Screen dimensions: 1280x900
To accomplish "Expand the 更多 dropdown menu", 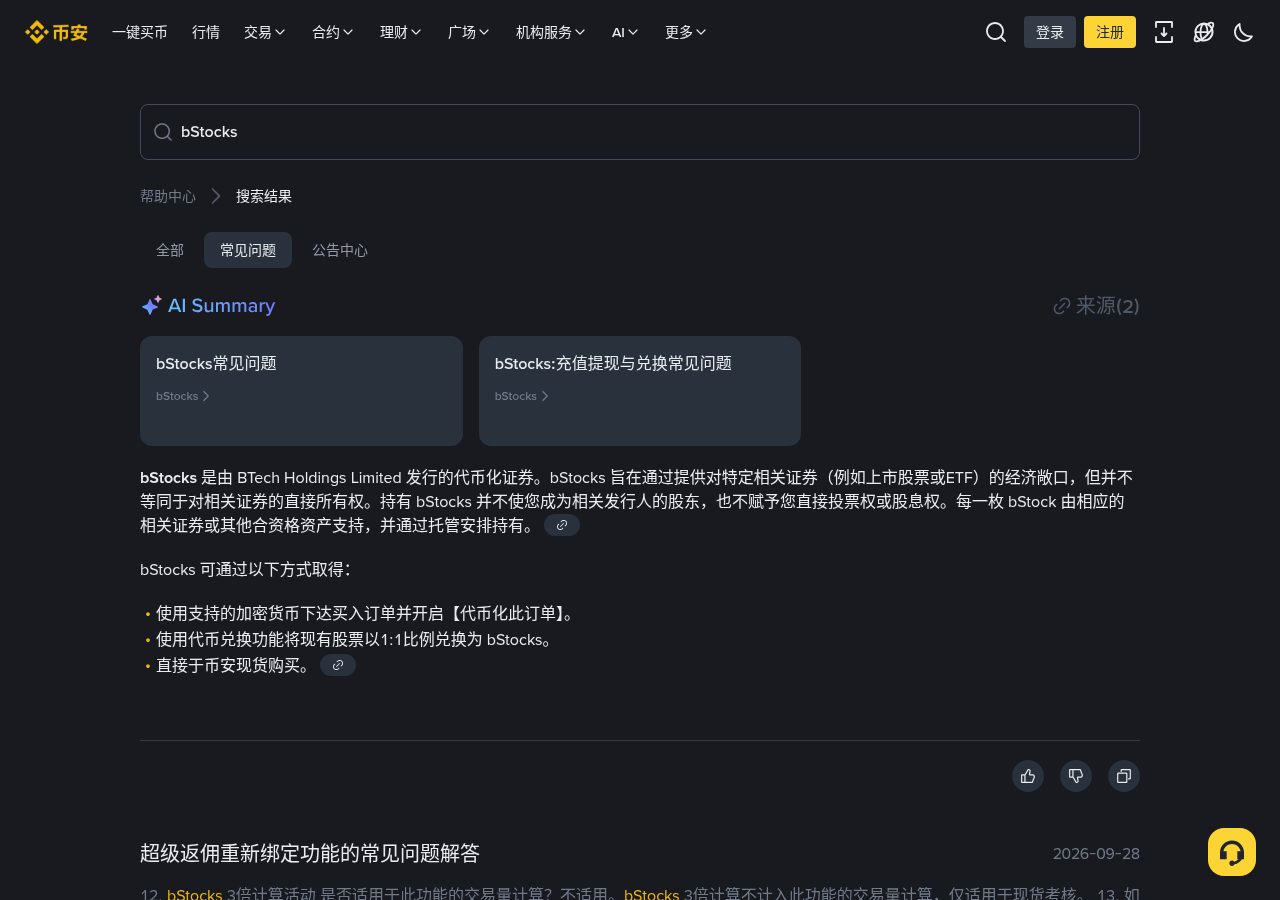I will 686,32.
